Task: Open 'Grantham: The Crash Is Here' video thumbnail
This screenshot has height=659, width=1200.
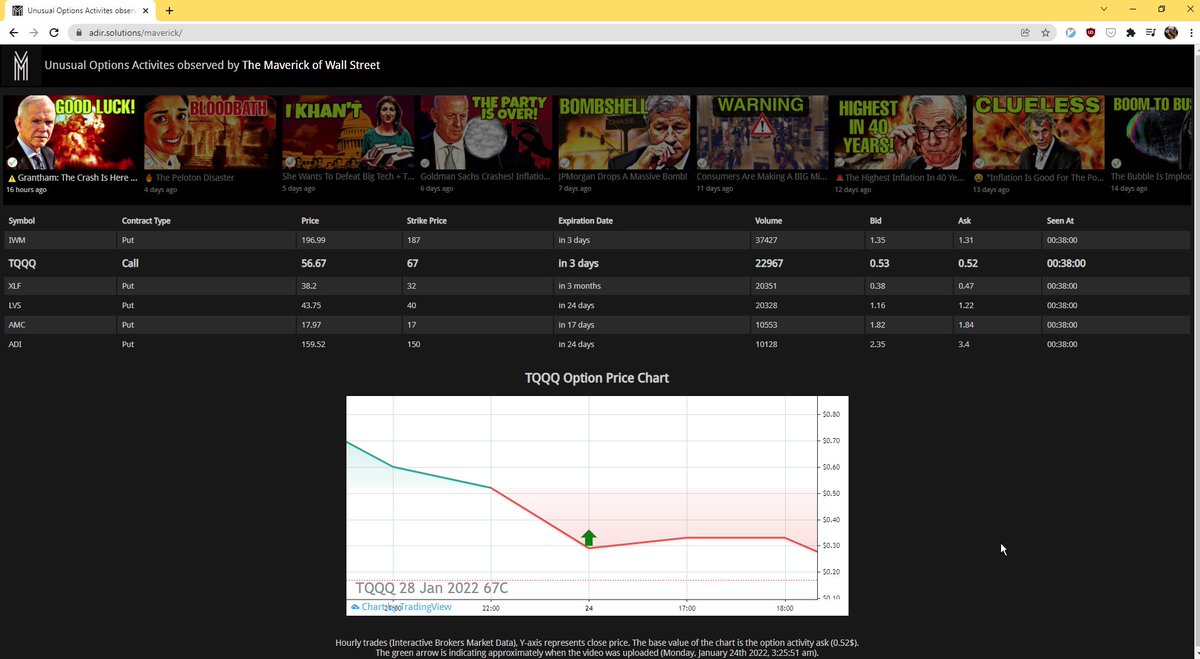Action: [x=69, y=133]
